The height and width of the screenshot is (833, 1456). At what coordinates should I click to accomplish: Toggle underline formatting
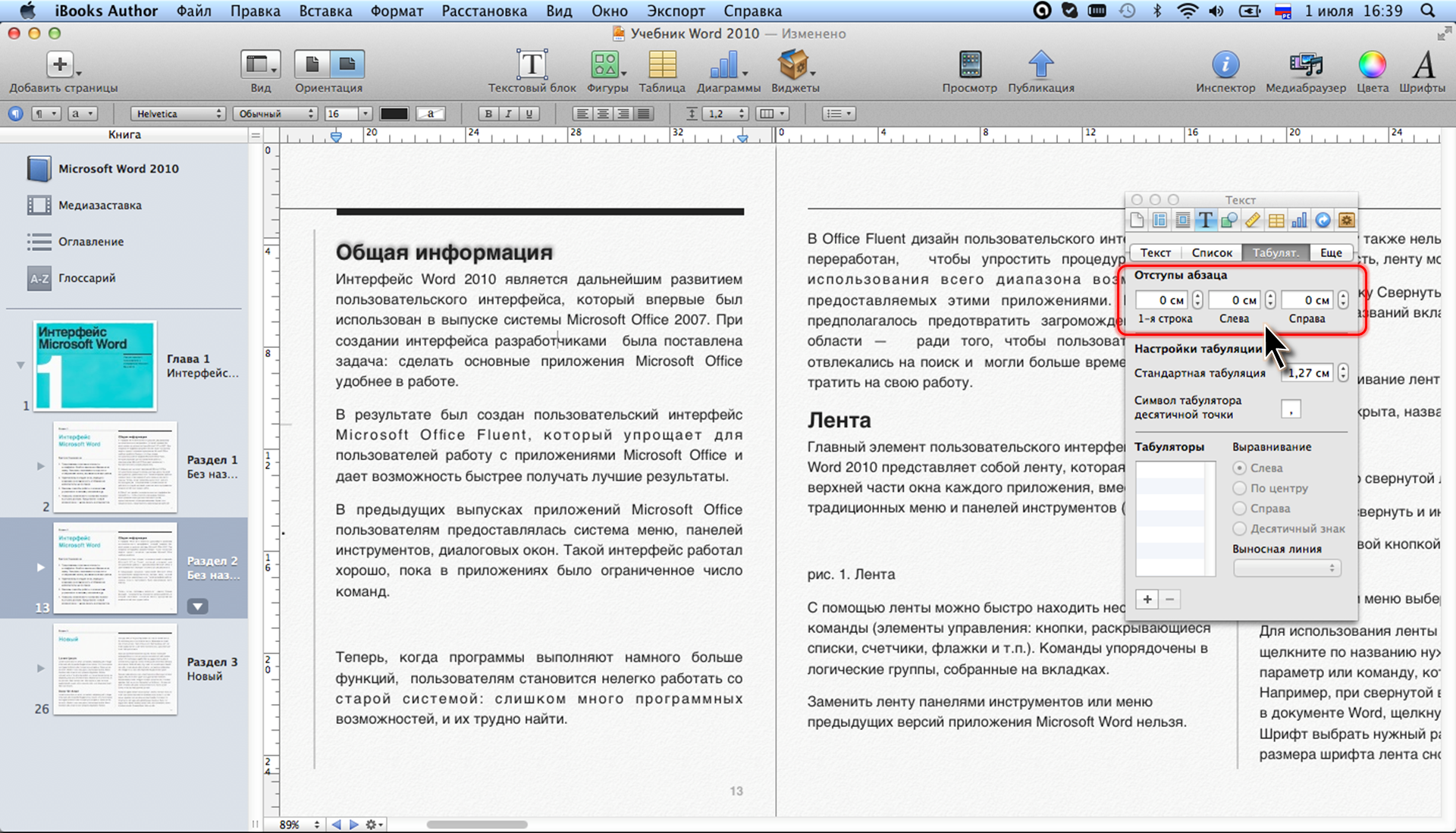529,114
